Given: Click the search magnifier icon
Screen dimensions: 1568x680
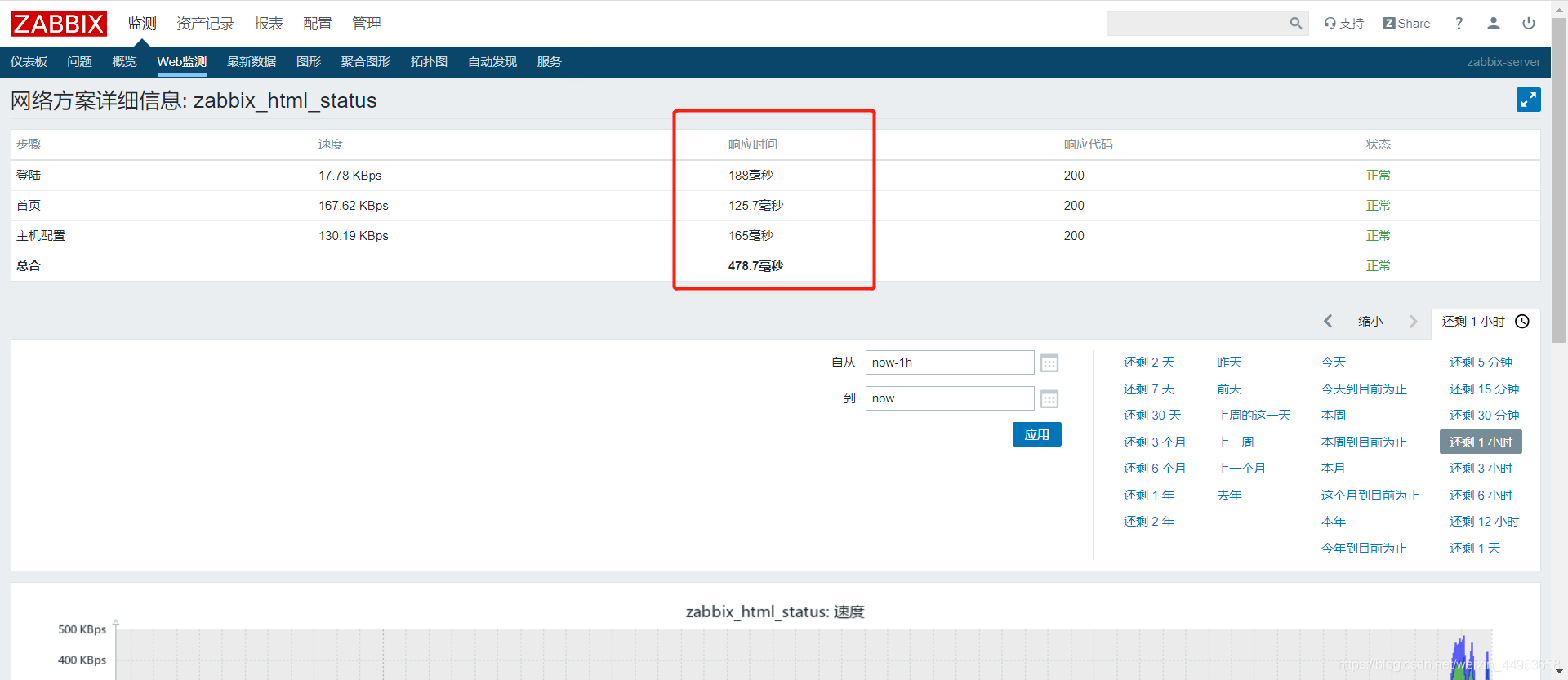Looking at the screenshot, I should pyautogui.click(x=1296, y=24).
